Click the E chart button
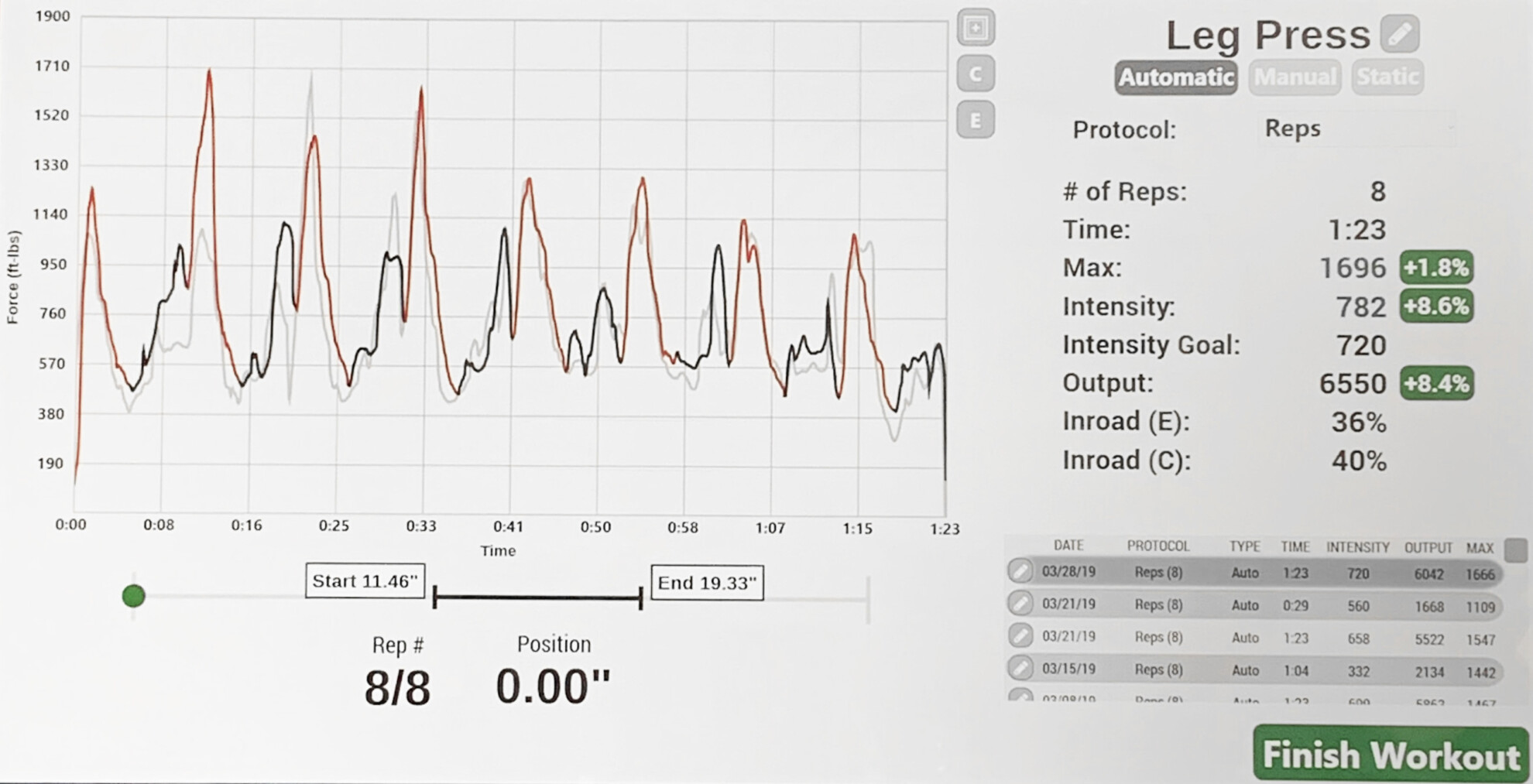 tap(976, 120)
